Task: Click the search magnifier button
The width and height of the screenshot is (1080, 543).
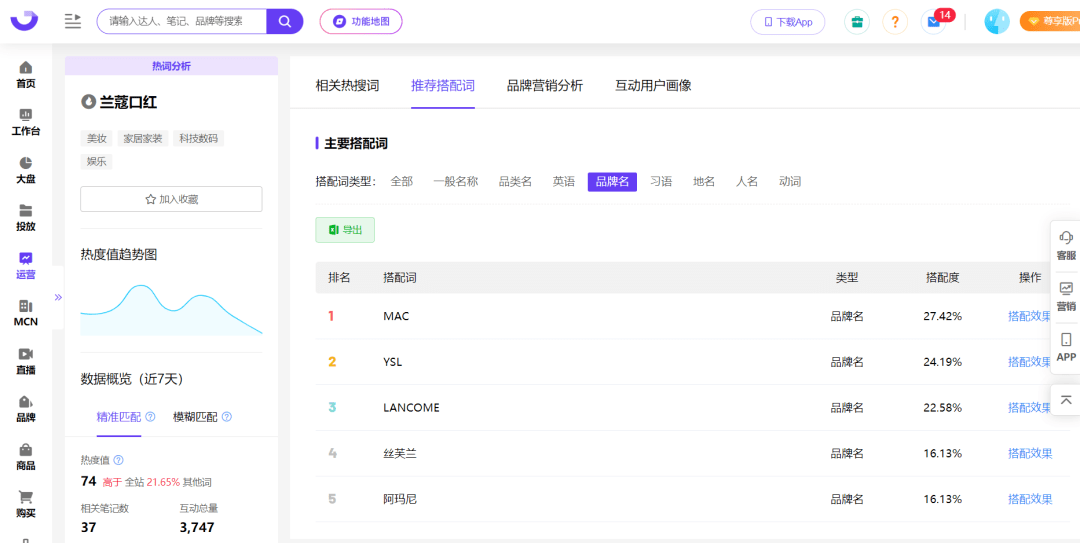Action: point(284,21)
